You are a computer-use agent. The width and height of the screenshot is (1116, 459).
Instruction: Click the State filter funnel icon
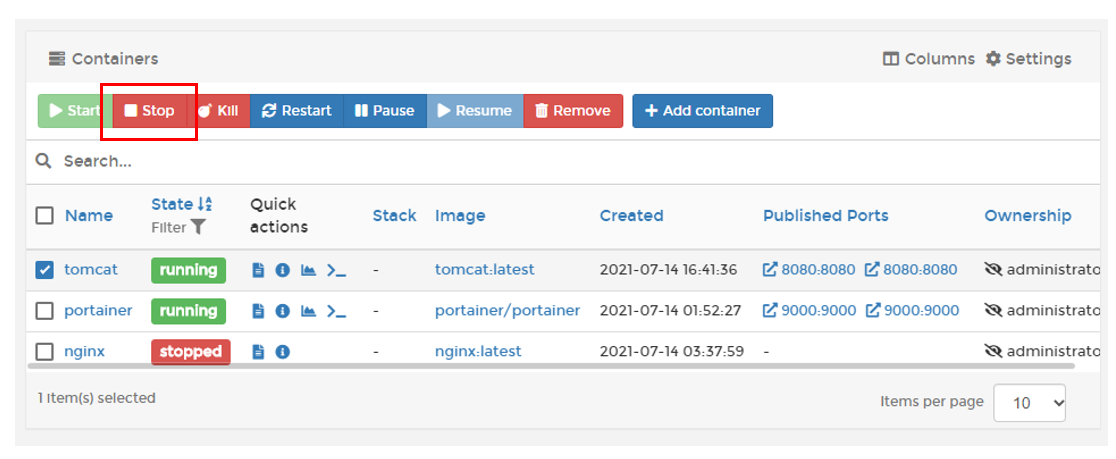click(x=198, y=228)
